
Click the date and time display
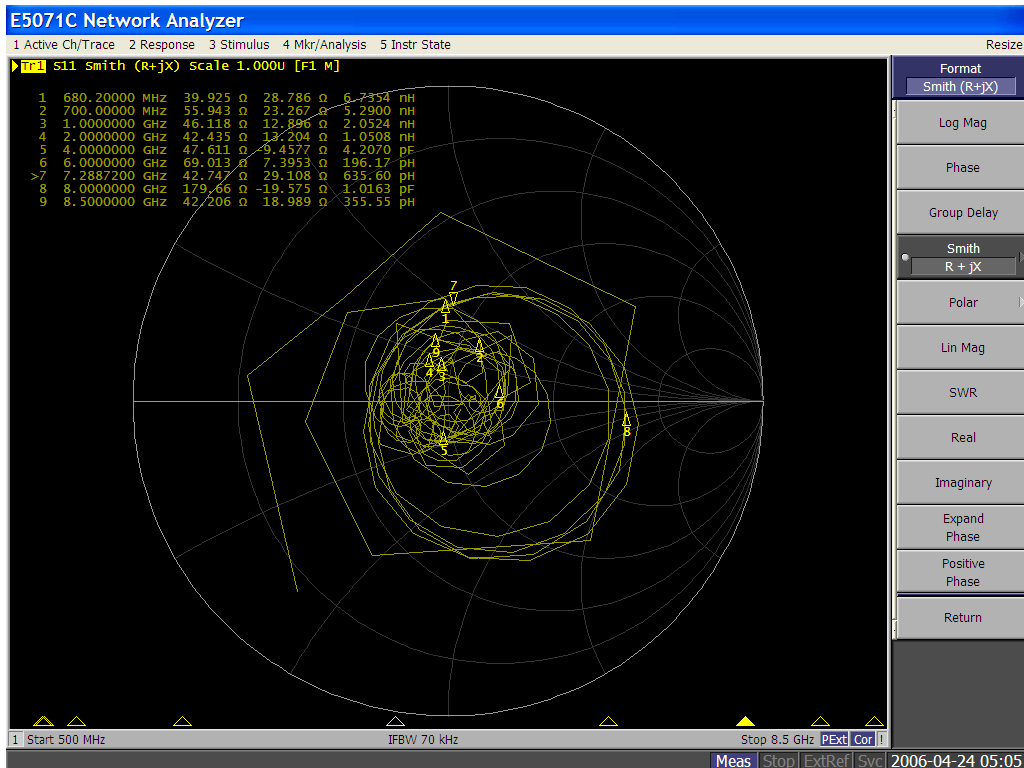(956, 760)
